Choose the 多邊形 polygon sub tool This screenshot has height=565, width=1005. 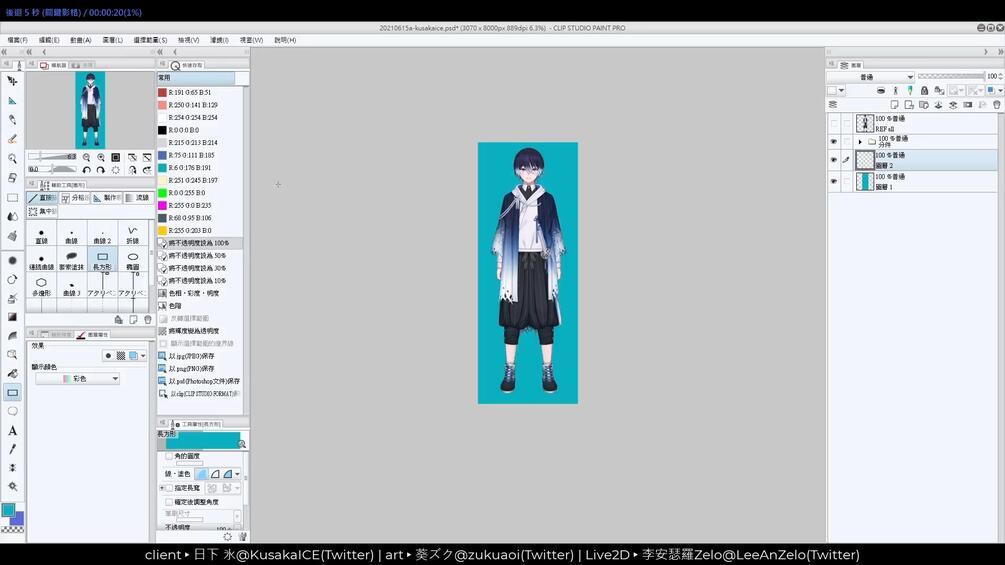click(x=41, y=286)
